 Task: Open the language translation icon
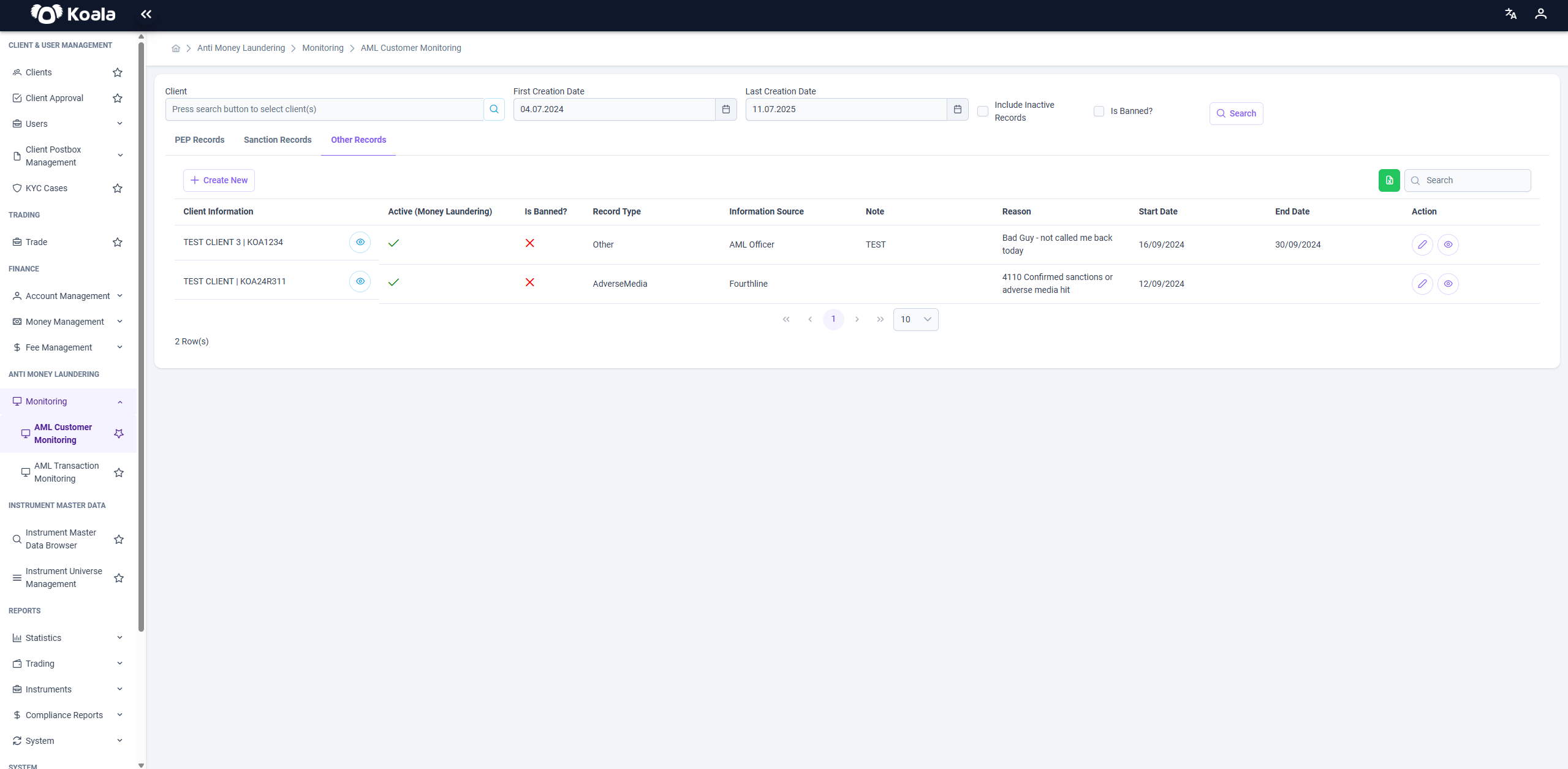point(1510,14)
